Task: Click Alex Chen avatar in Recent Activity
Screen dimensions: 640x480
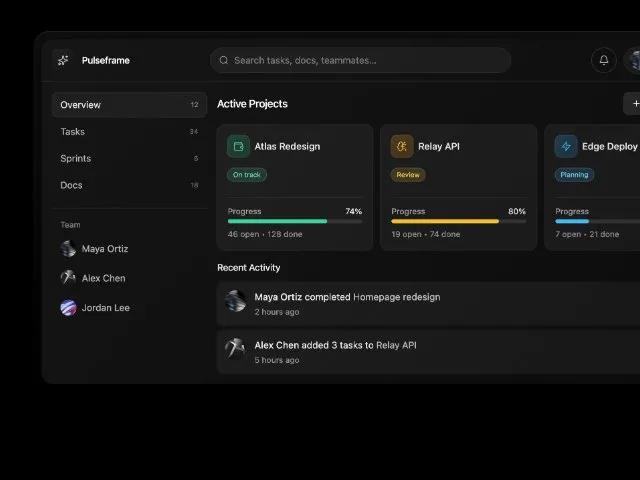Action: click(x=236, y=349)
